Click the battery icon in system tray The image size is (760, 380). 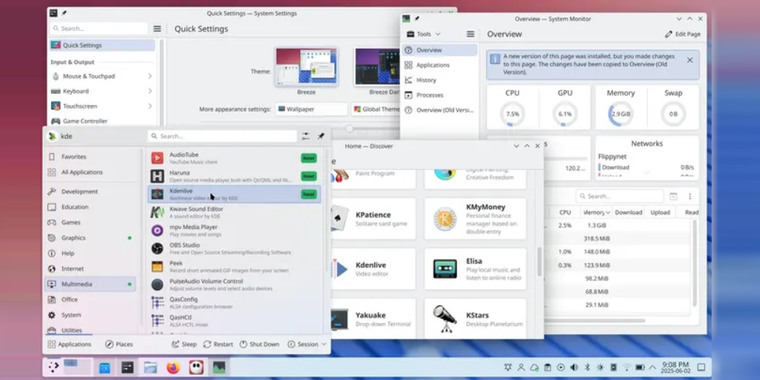pyautogui.click(x=640, y=367)
